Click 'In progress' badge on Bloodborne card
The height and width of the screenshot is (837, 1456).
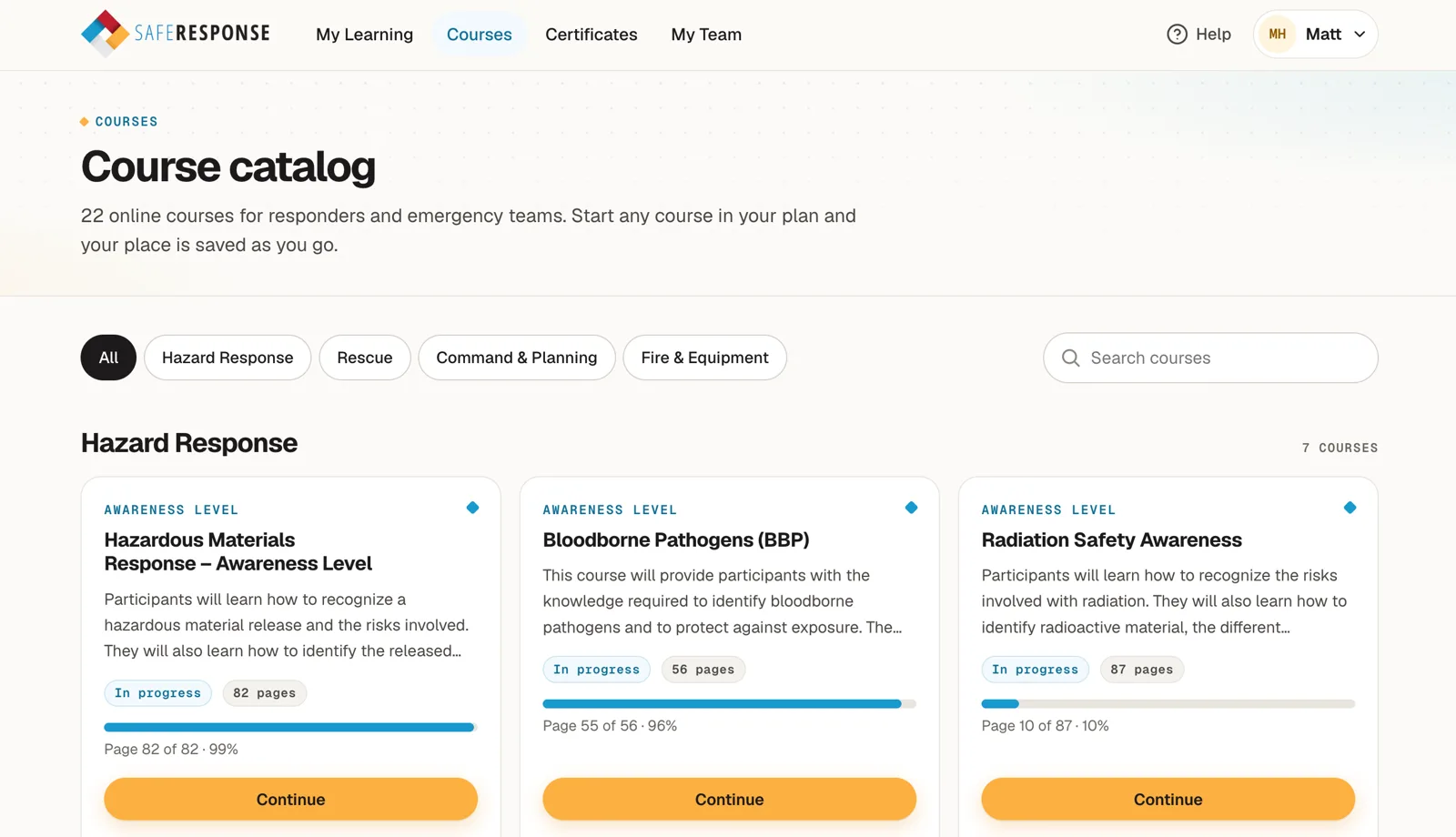596,670
